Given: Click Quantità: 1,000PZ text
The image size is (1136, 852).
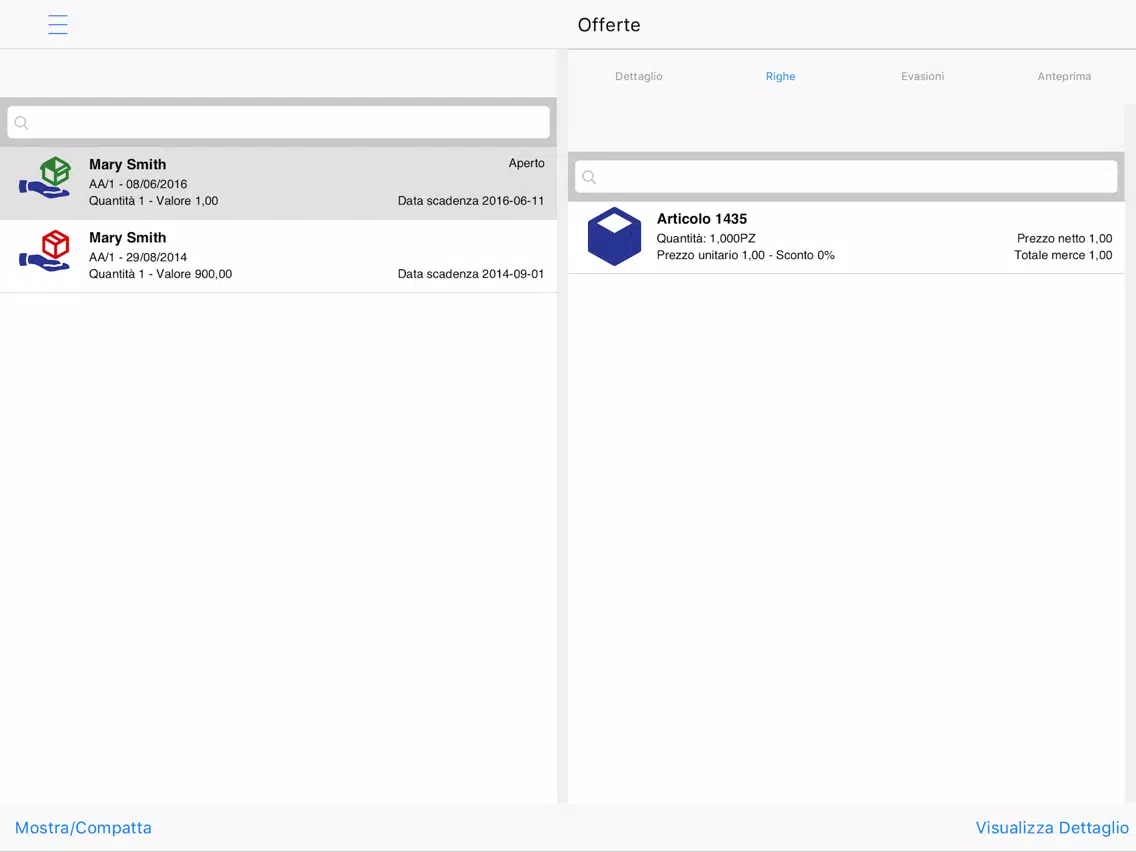Looking at the screenshot, I should point(706,238).
